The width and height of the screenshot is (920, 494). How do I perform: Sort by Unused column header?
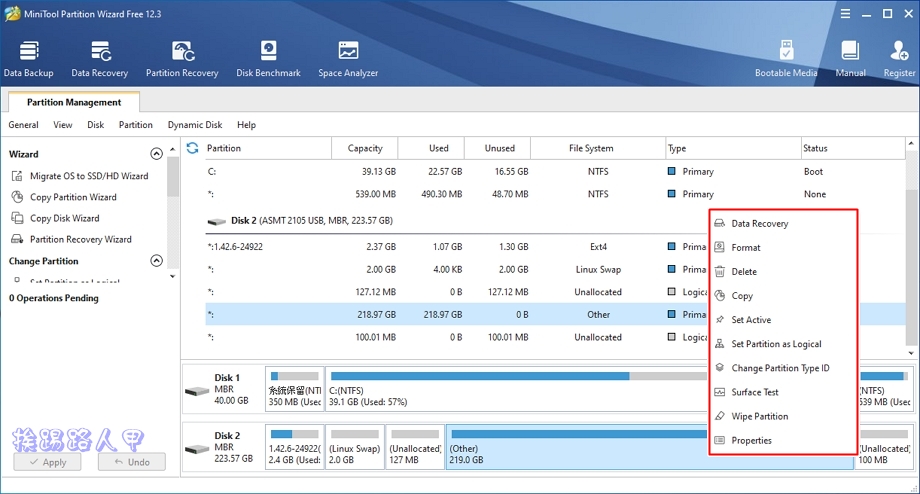click(x=498, y=148)
